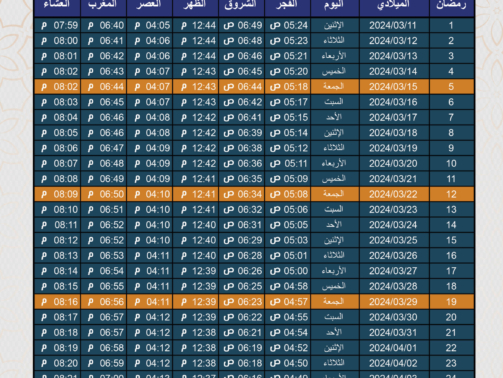Select the date cell 2024/03/17
This screenshot has height=378, width=503.
click(x=394, y=117)
